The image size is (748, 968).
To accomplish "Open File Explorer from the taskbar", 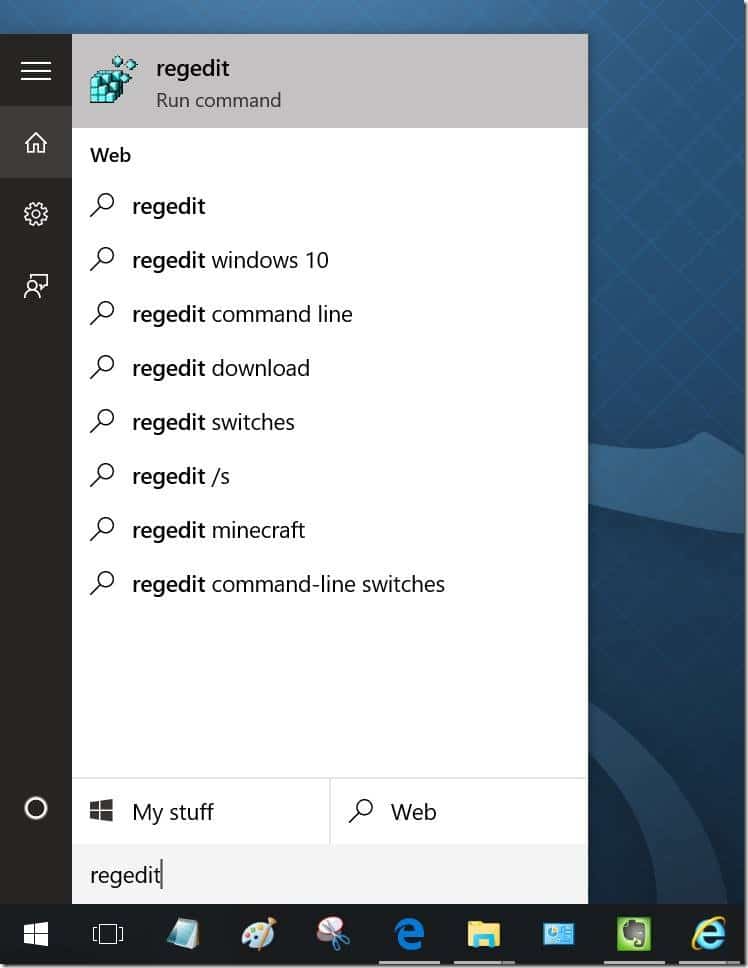I will point(483,934).
